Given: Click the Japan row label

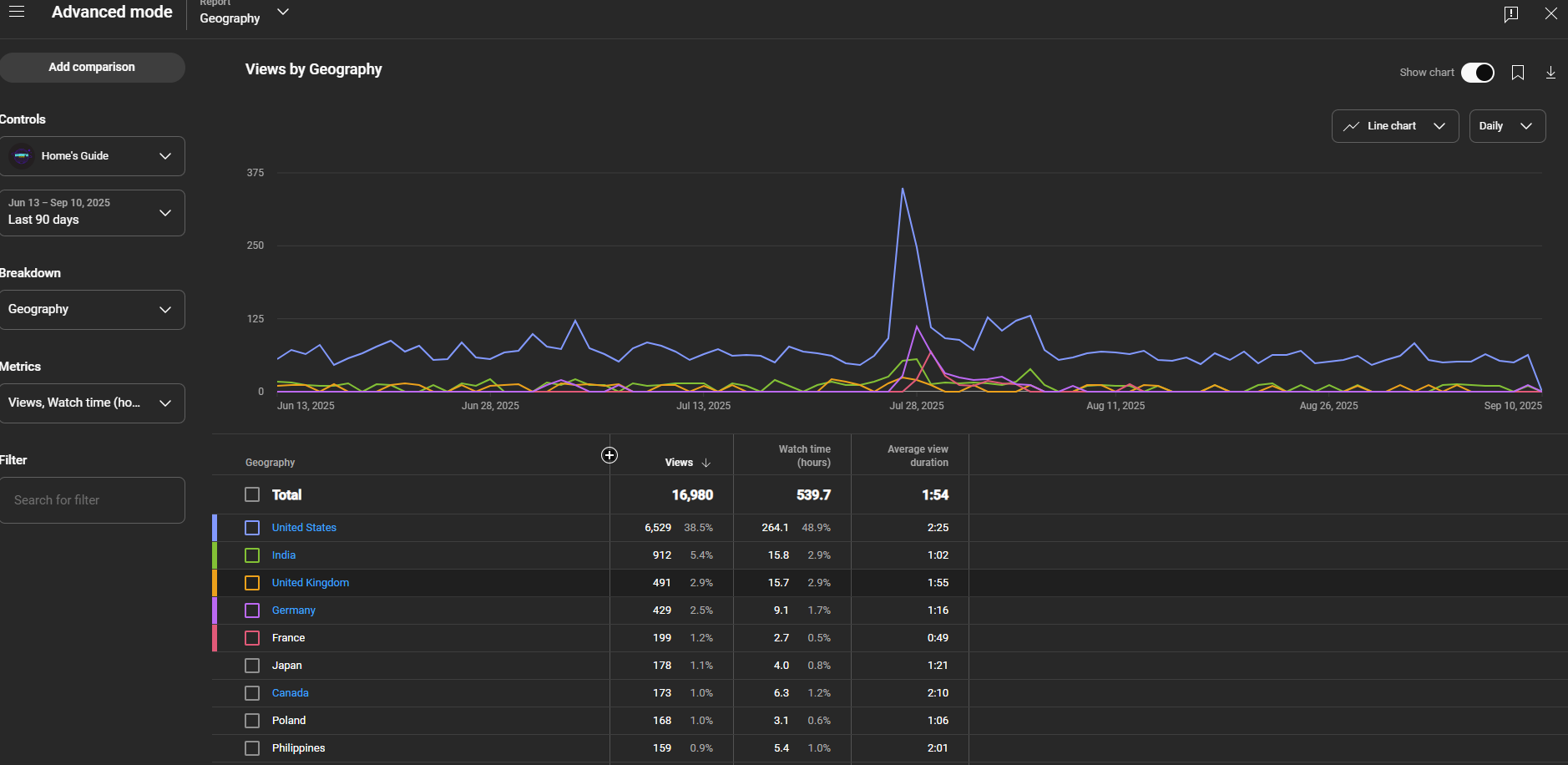Looking at the screenshot, I should point(287,666).
